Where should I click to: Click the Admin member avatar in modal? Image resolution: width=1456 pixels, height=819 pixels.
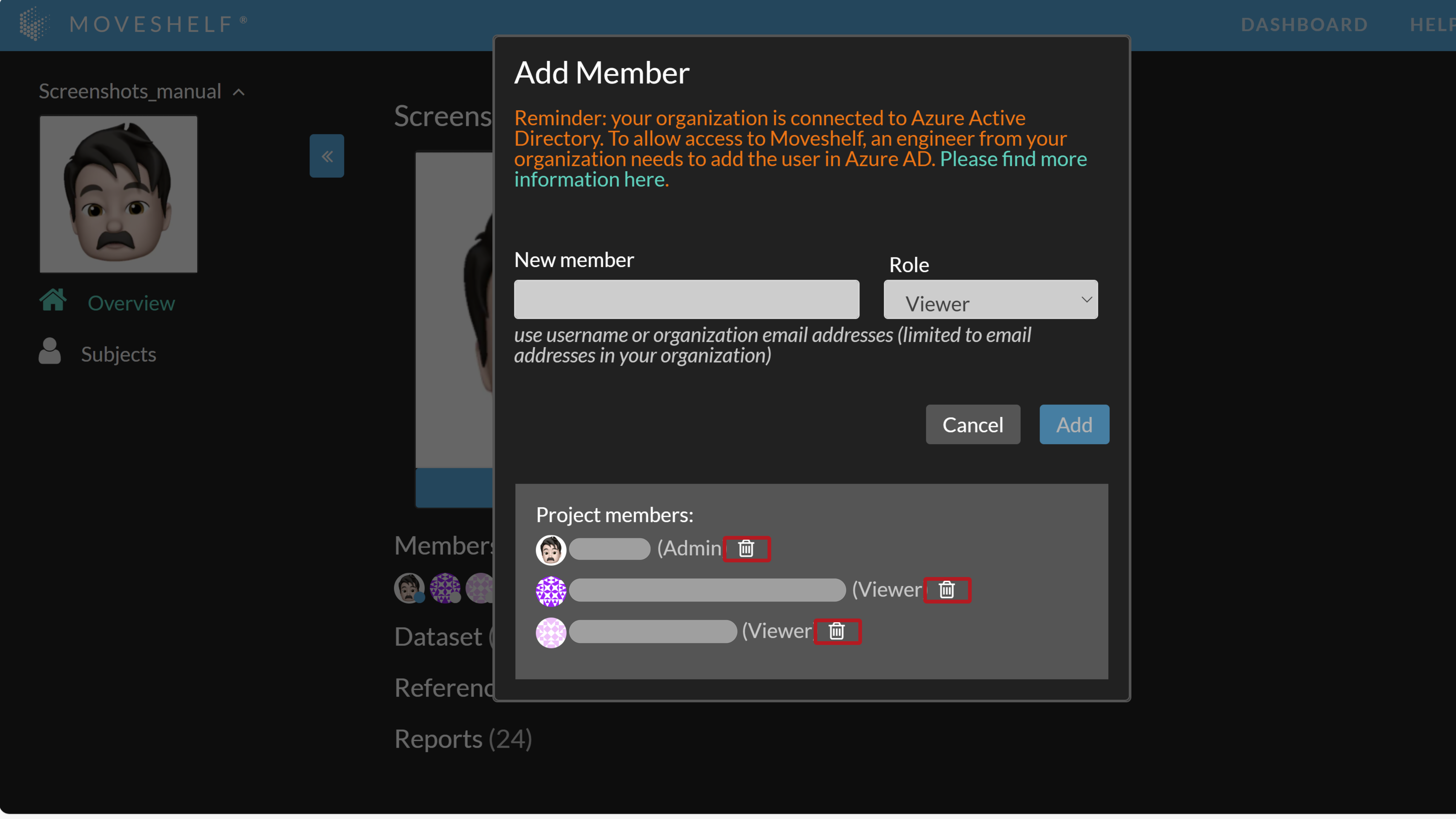pyautogui.click(x=551, y=549)
